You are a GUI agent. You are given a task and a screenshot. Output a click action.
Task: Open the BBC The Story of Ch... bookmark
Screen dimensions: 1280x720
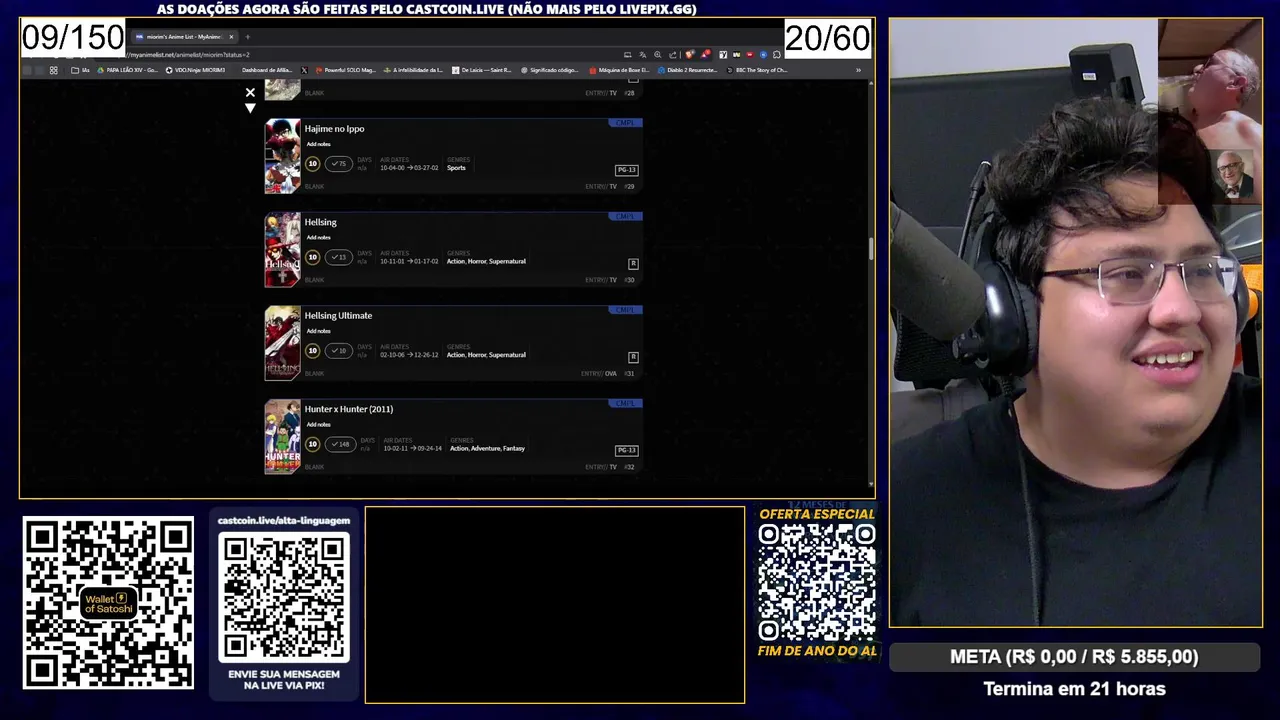756,70
